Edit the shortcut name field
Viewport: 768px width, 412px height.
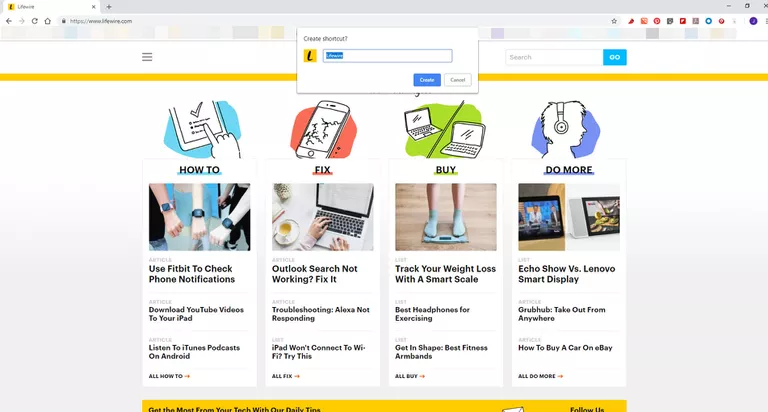tap(387, 56)
